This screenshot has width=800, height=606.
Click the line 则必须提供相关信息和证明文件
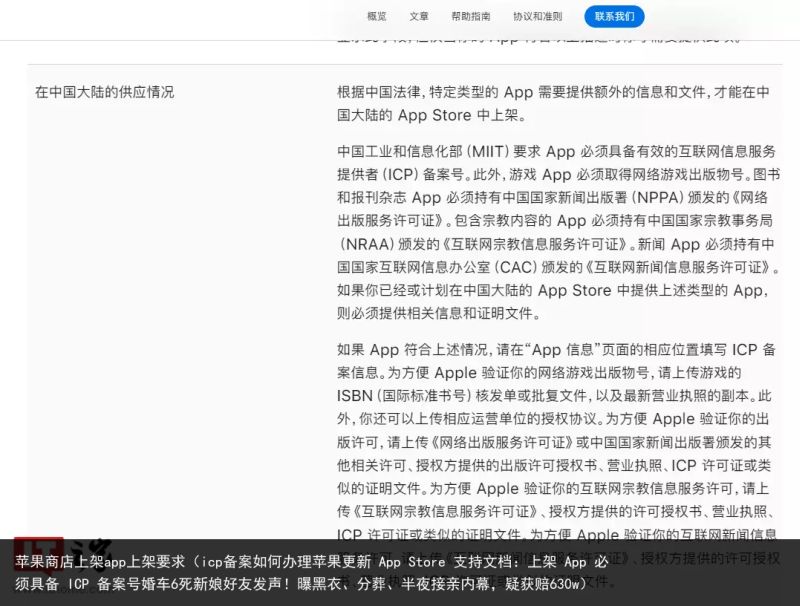(438, 313)
